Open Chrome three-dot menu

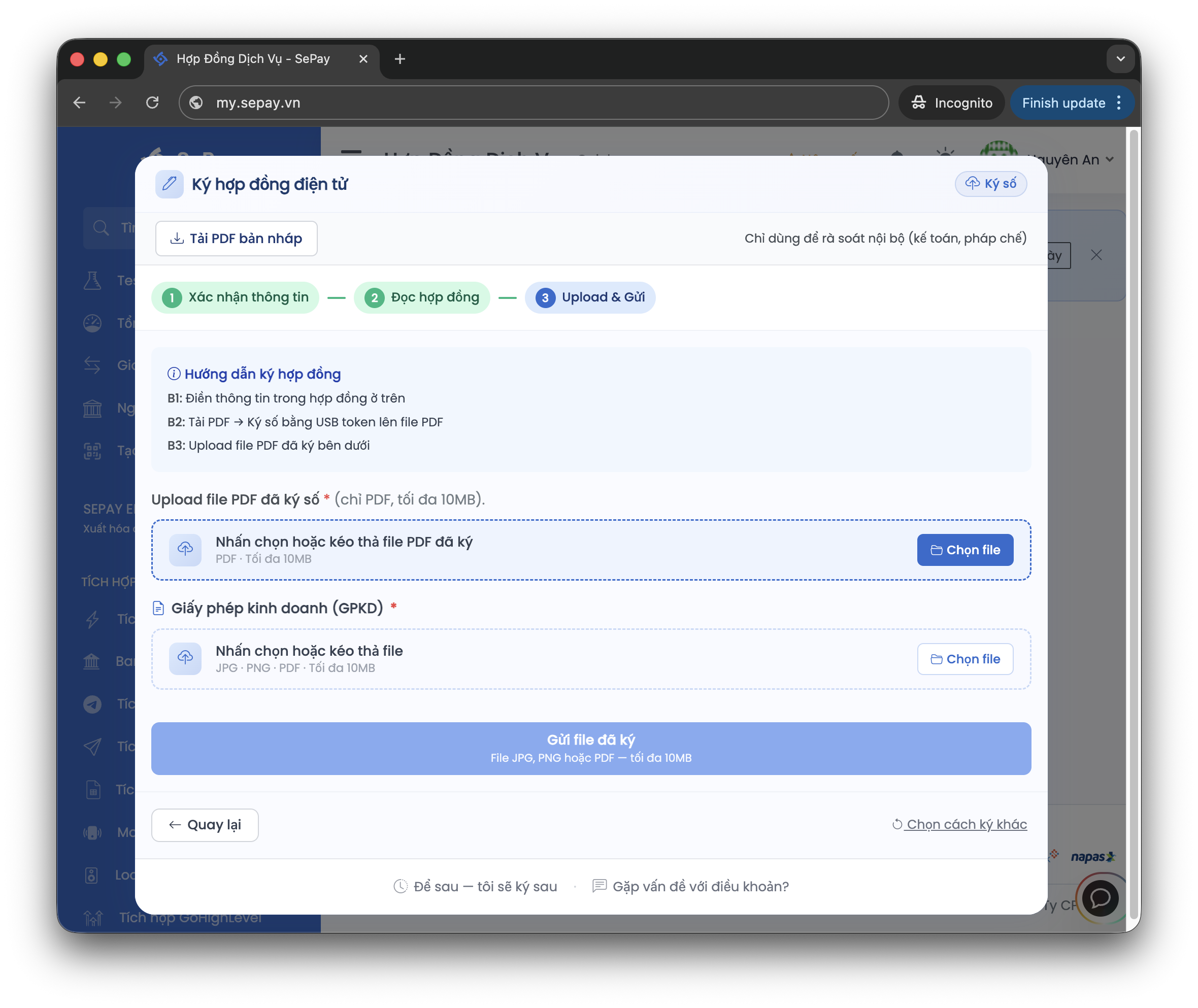click(x=1118, y=103)
